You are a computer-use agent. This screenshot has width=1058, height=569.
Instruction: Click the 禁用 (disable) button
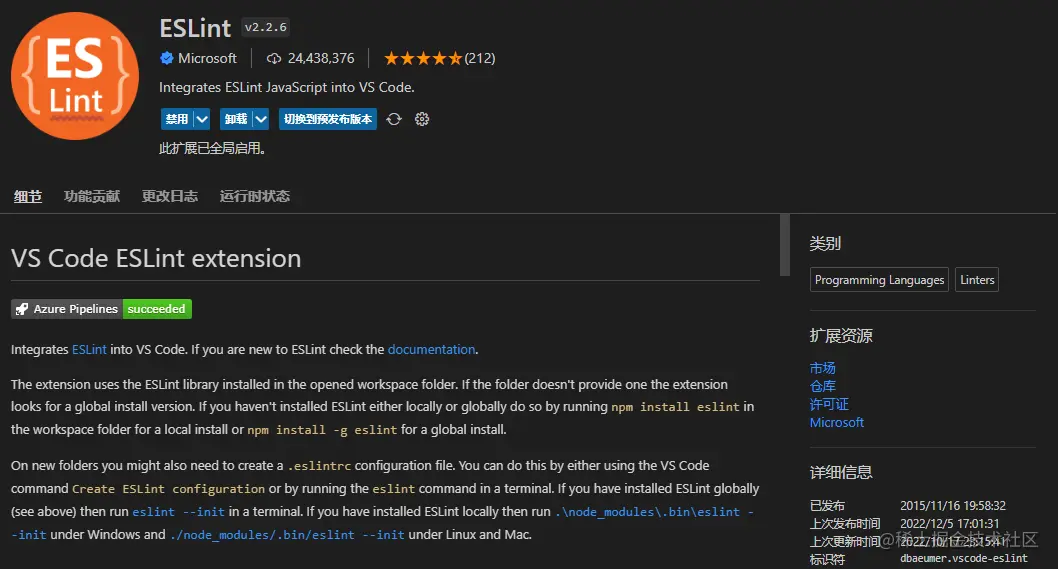[x=176, y=119]
